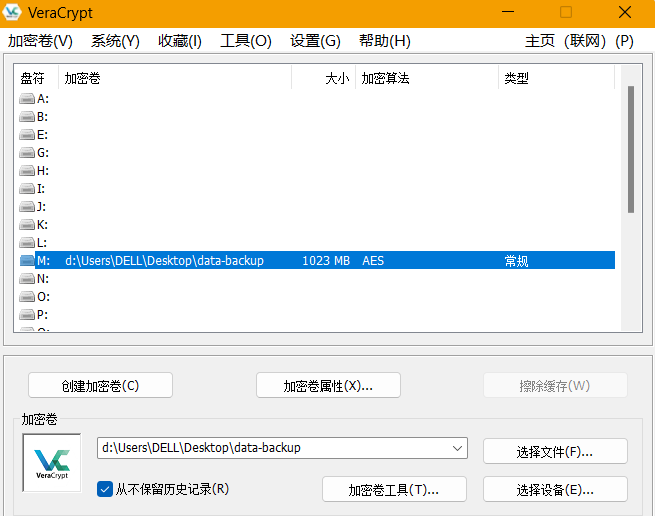The width and height of the screenshot is (655, 516).
Task: Open the 系统(Y) menu
Action: (115, 41)
